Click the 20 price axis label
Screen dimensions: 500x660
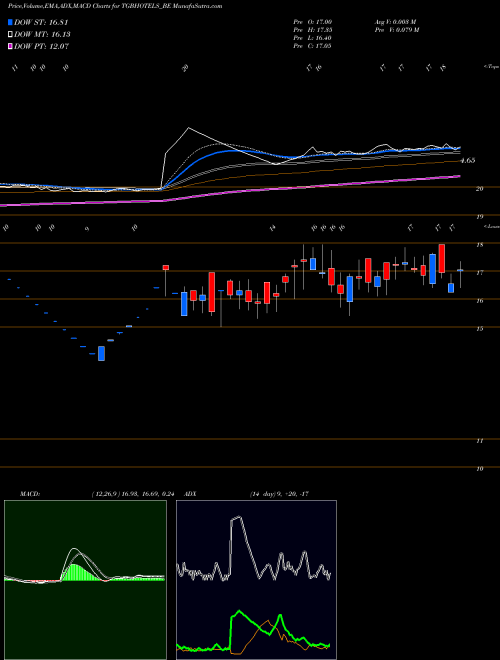pyautogui.click(x=479, y=189)
